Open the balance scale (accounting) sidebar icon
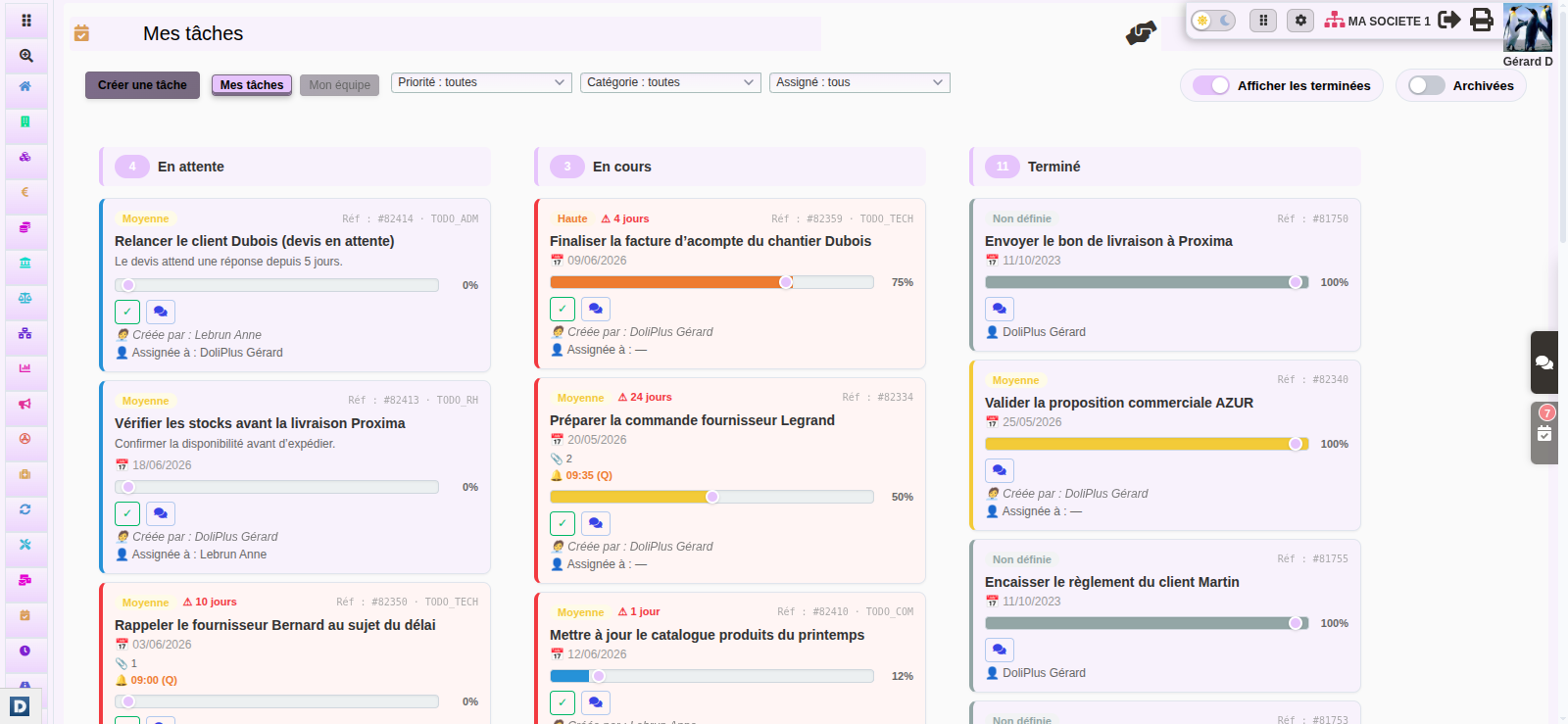The width and height of the screenshot is (1568, 724). 25,298
